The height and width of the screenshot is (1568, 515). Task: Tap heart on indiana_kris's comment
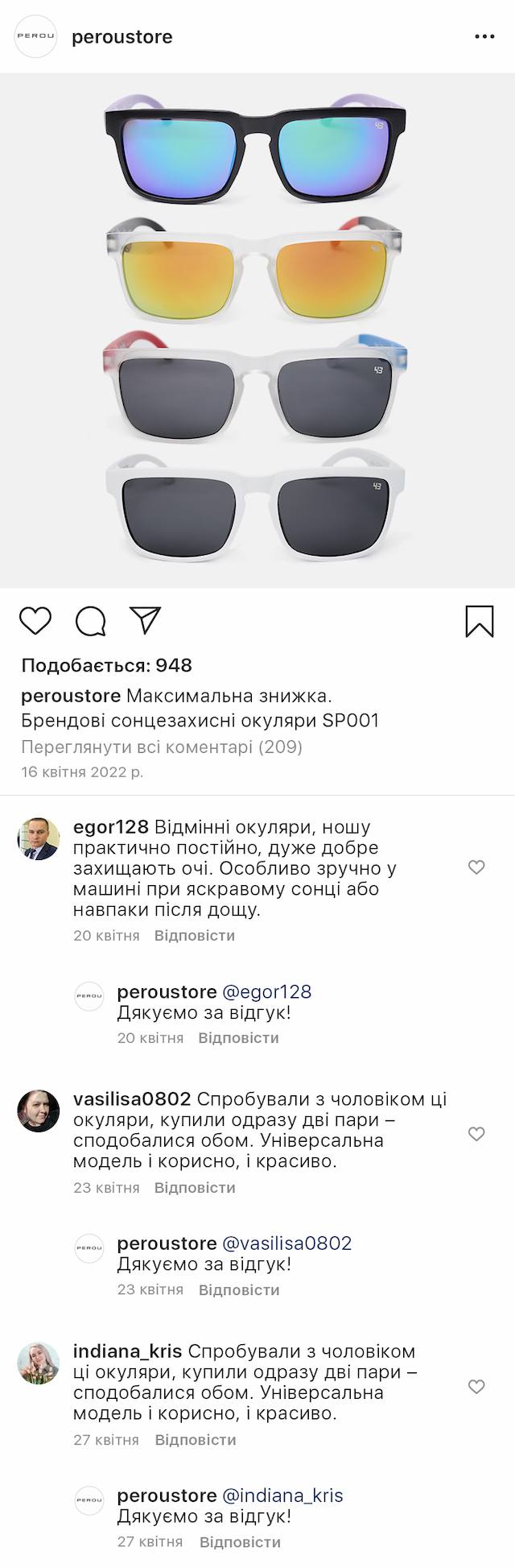[476, 1386]
